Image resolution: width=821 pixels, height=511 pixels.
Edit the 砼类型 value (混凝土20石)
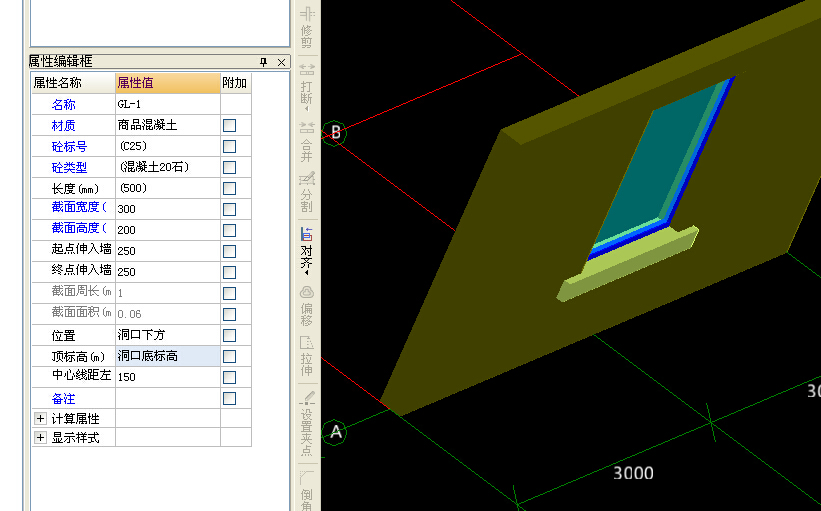[168, 167]
